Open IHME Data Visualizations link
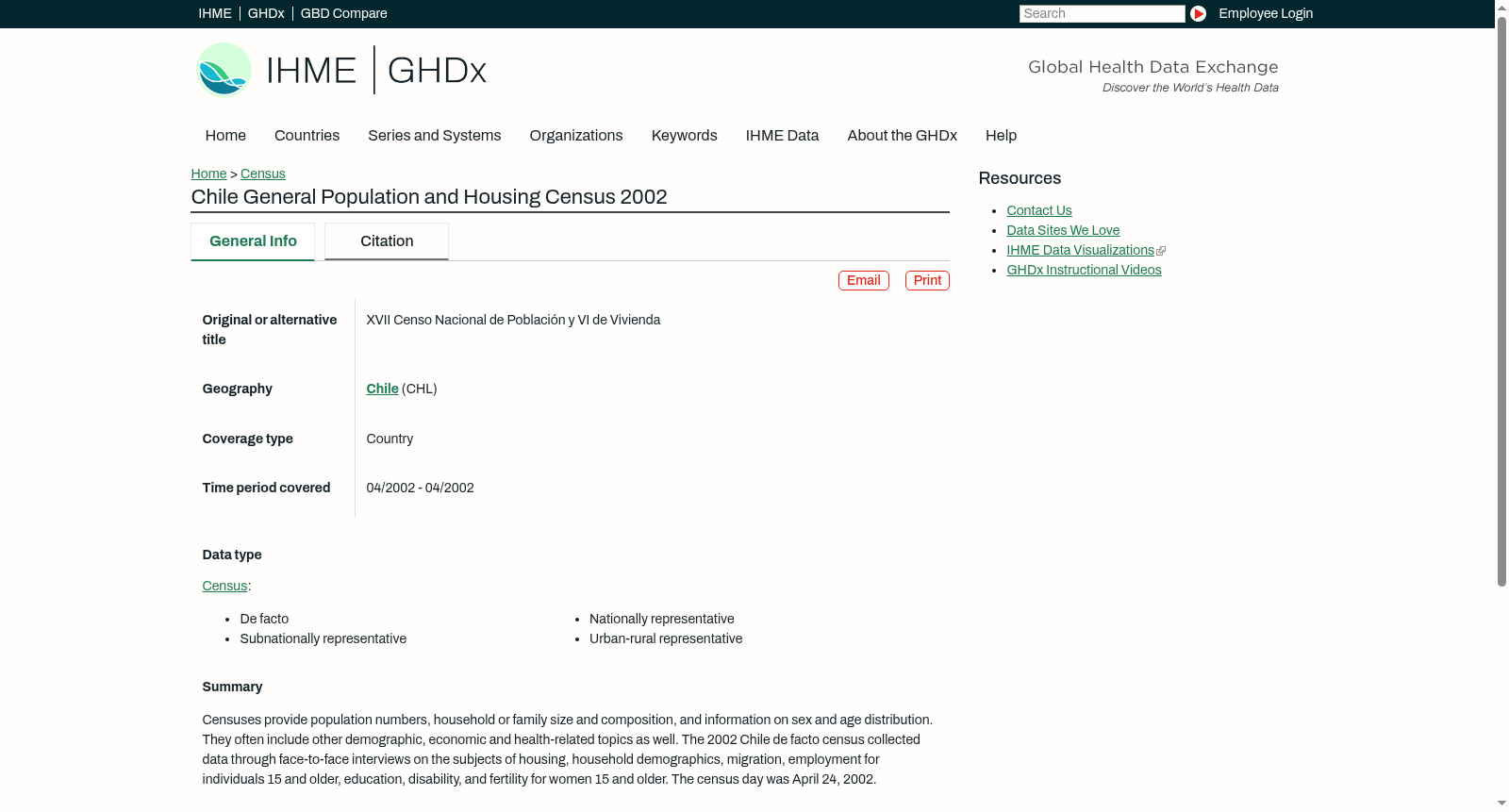Image resolution: width=1509 pixels, height=812 pixels. point(1080,250)
